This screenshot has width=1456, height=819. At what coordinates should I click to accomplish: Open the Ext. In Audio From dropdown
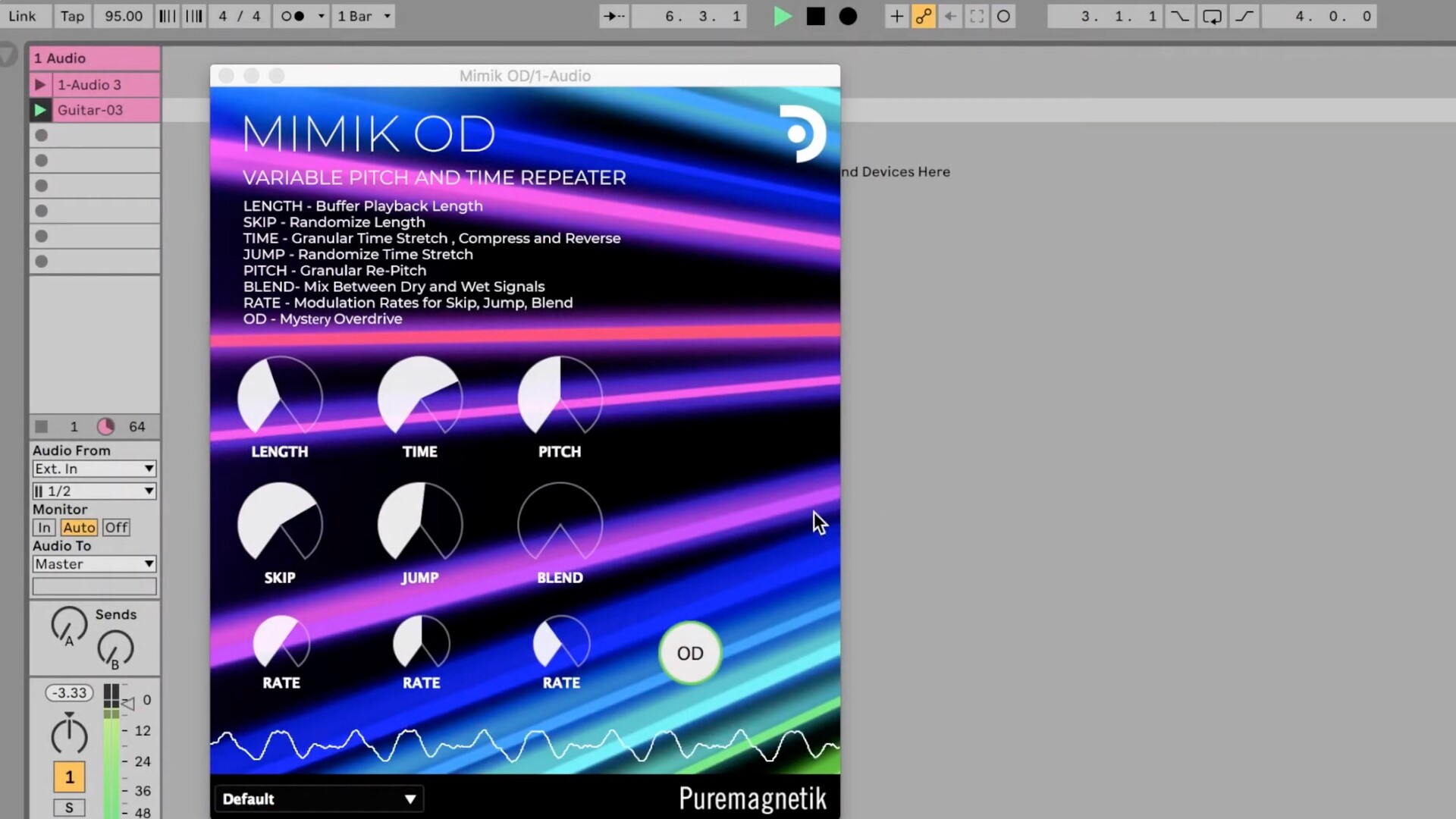pyautogui.click(x=95, y=469)
